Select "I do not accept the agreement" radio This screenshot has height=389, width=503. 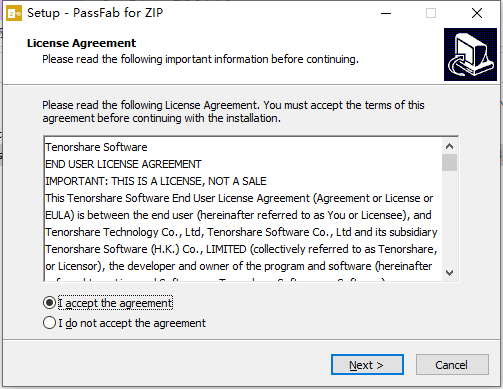(49, 323)
